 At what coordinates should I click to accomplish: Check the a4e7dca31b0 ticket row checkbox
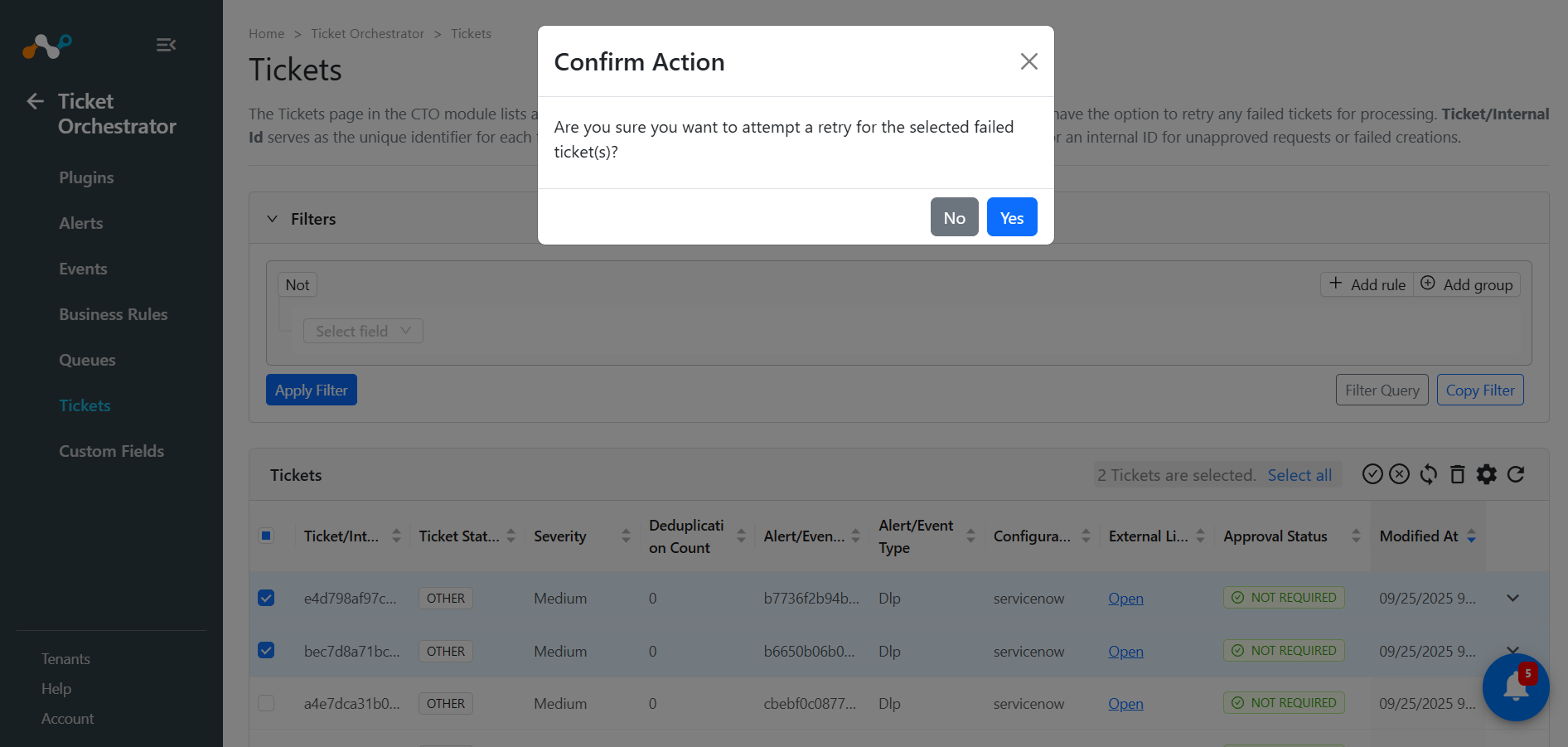[266, 703]
